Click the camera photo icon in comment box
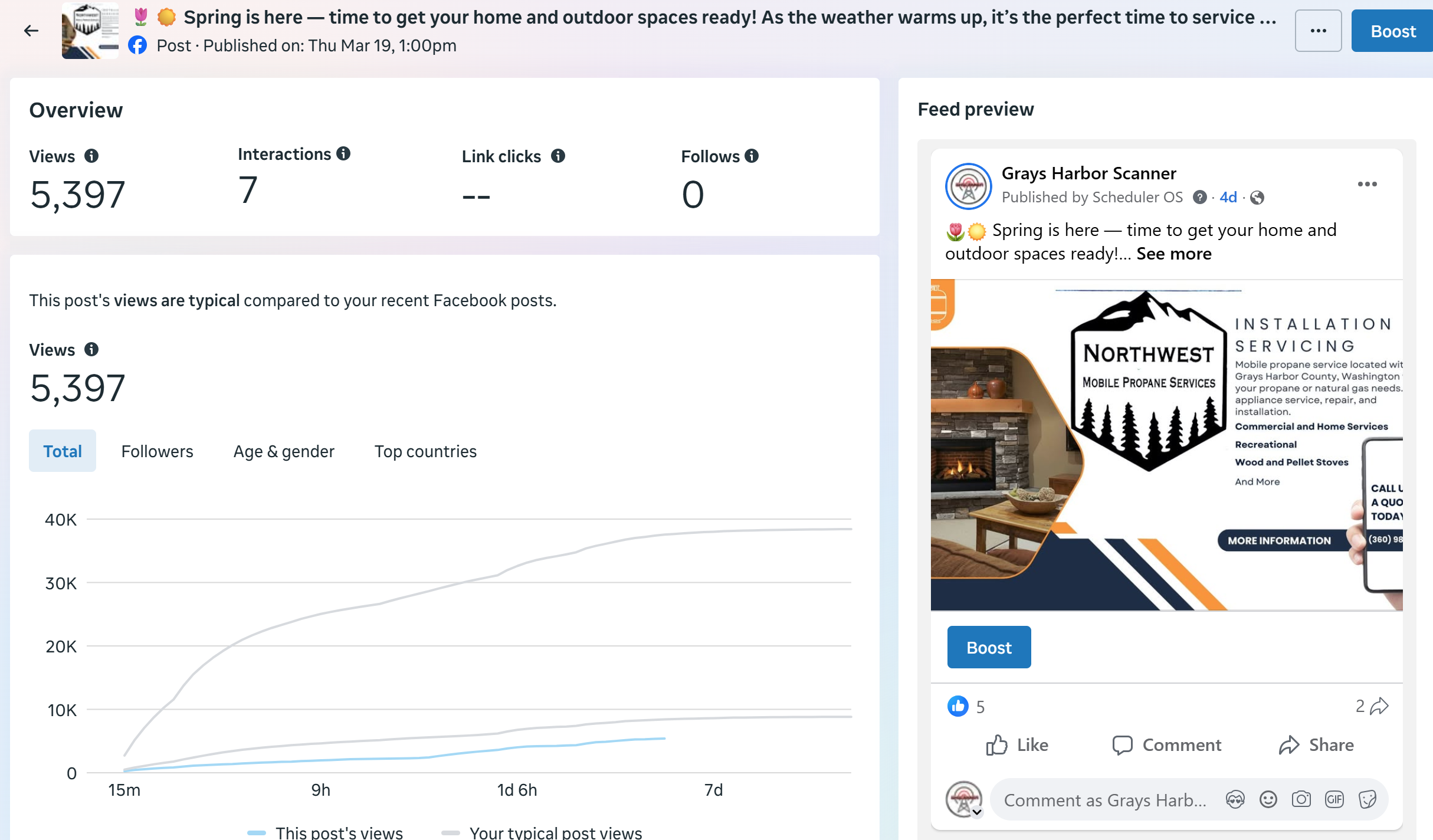Screen dimensions: 1433x840 (1301, 799)
